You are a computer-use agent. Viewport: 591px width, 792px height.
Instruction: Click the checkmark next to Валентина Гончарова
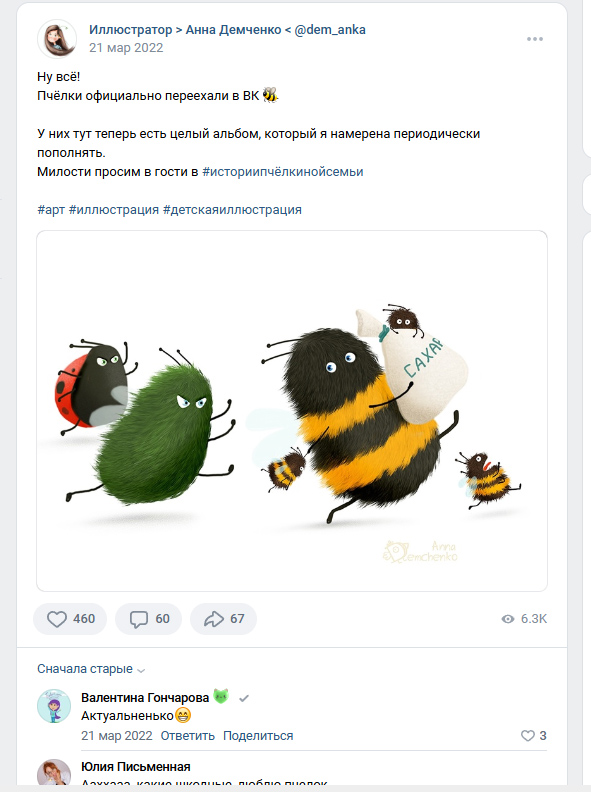click(x=244, y=699)
